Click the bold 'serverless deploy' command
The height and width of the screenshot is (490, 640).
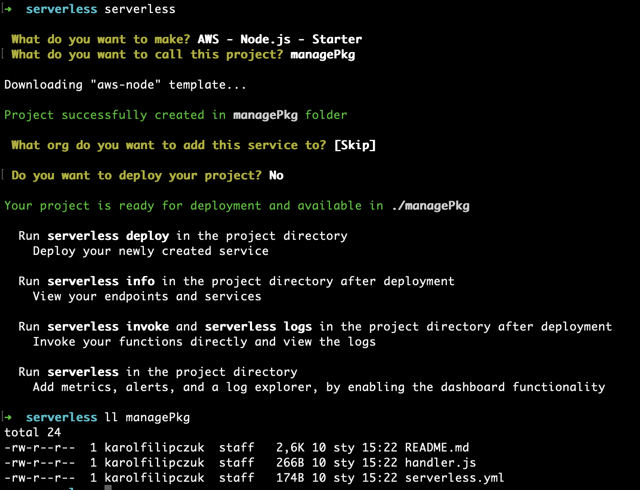click(x=108, y=236)
